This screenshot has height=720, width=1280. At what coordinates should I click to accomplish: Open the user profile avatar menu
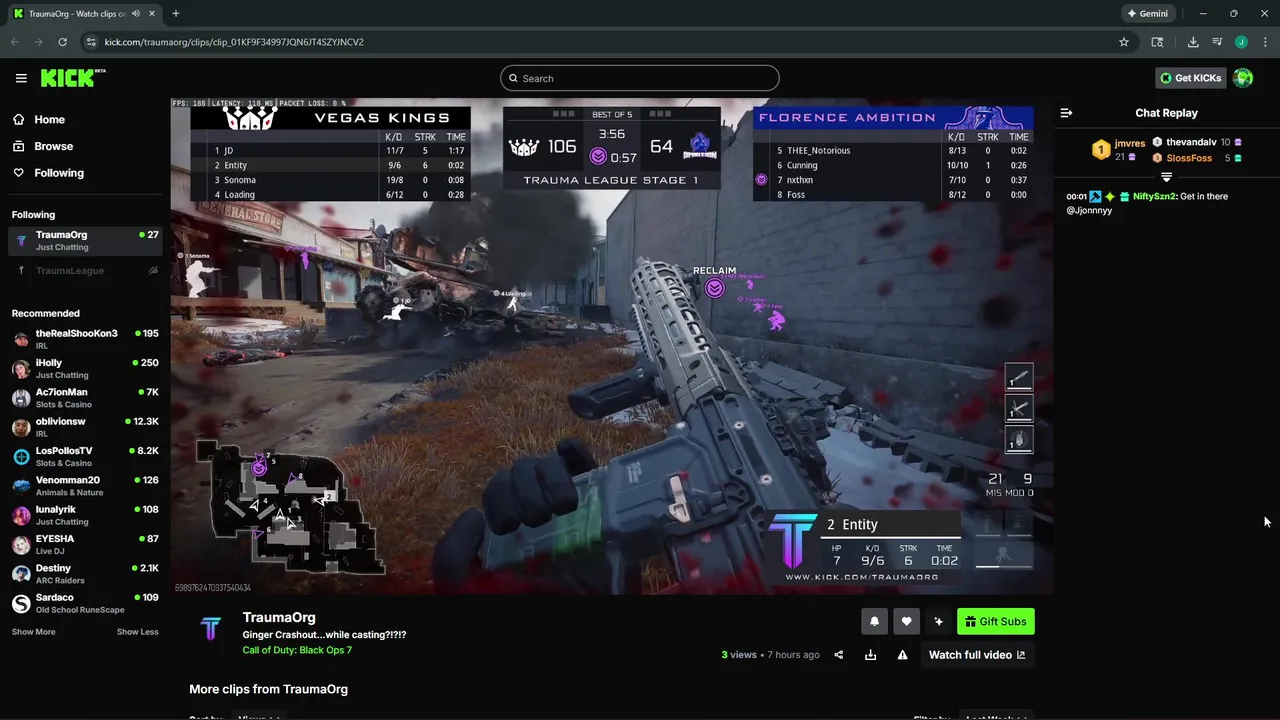click(x=1243, y=78)
